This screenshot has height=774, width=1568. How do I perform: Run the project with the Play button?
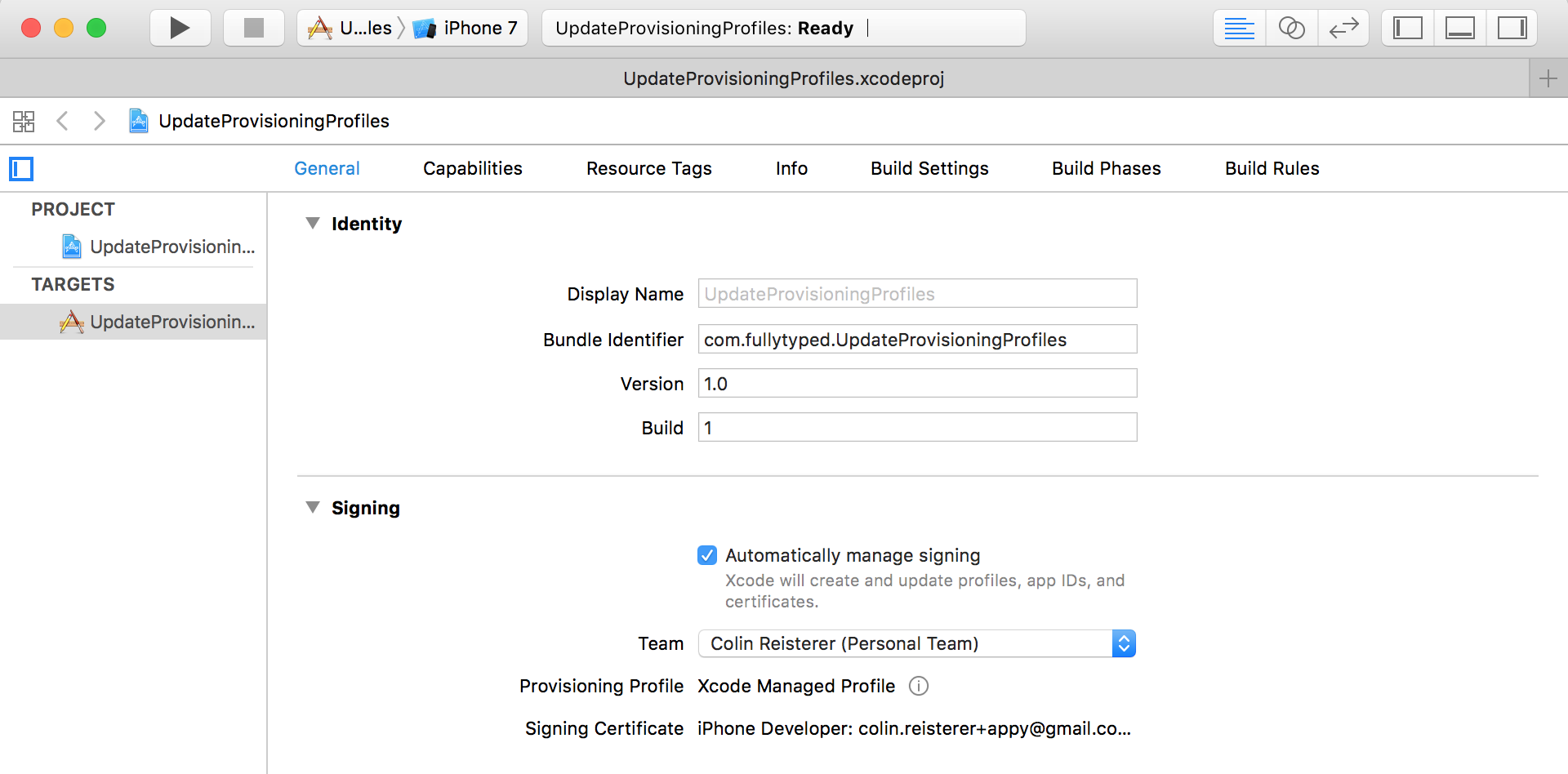tap(180, 28)
